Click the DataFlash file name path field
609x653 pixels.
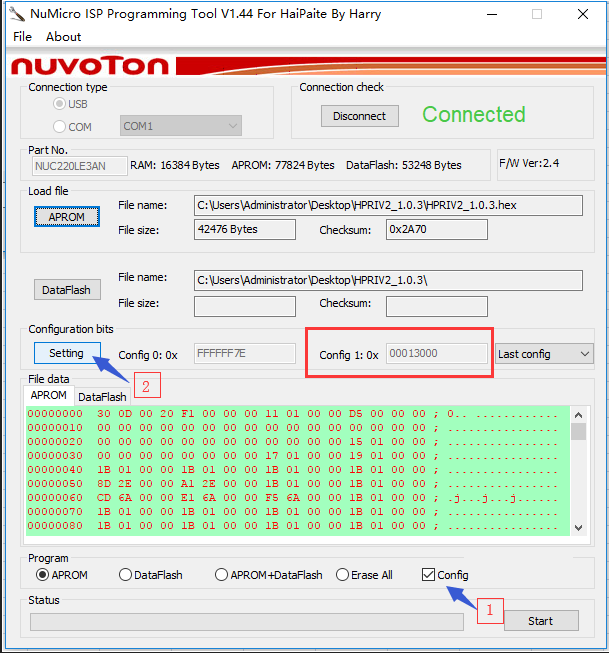pyautogui.click(x=388, y=280)
